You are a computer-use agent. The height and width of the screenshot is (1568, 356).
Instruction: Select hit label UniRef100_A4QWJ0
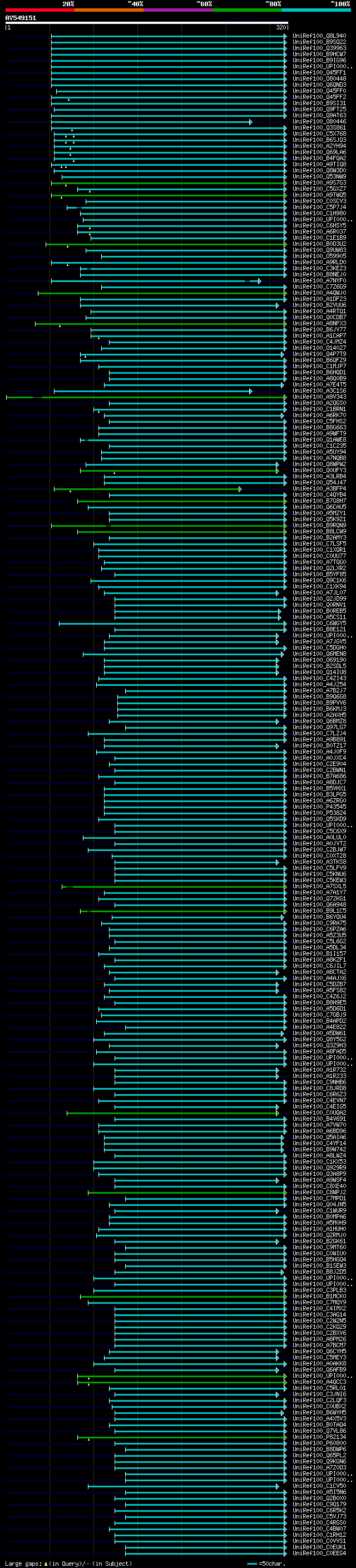point(319,293)
